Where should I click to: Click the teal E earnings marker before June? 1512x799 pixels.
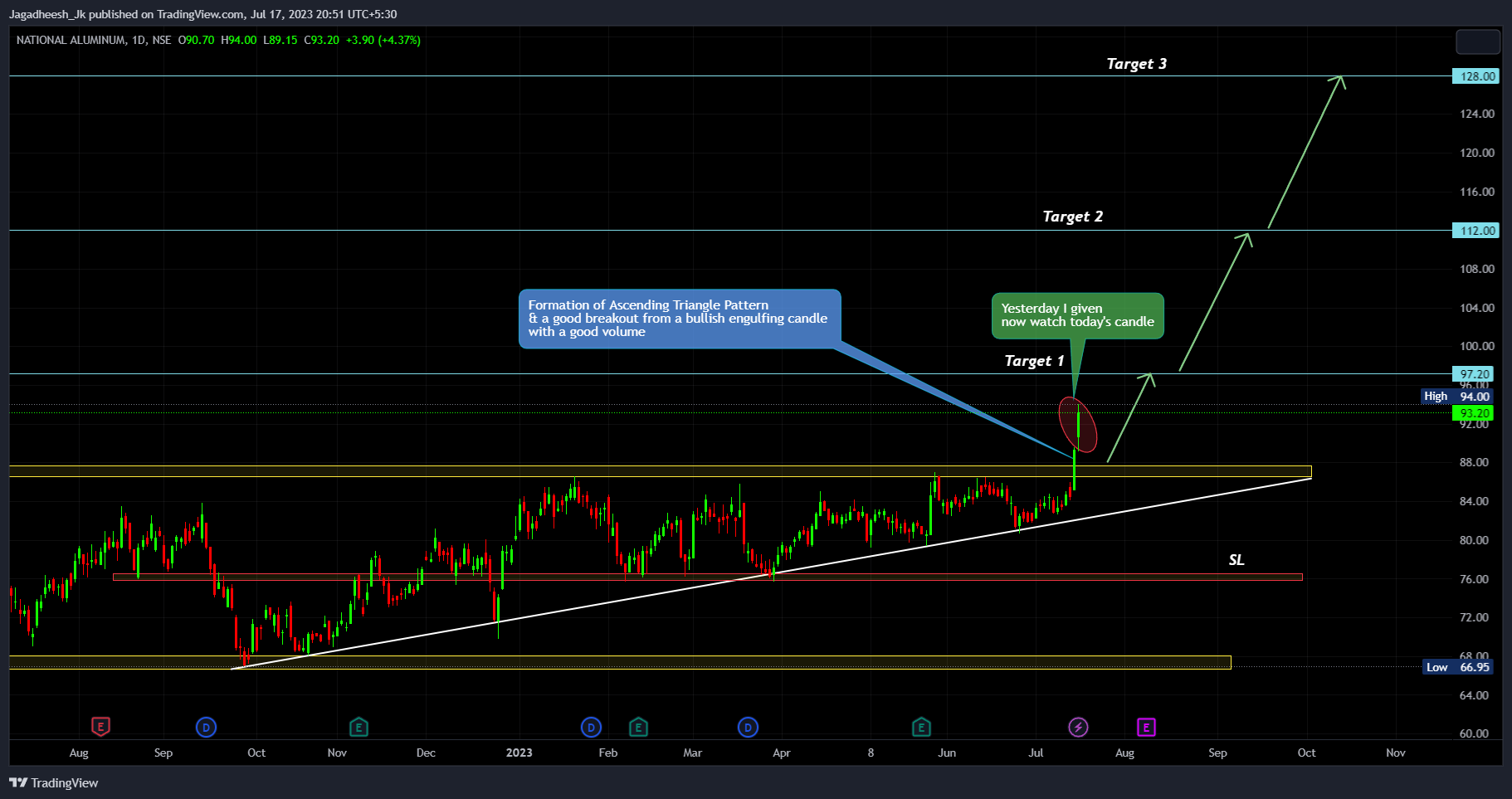point(921,728)
